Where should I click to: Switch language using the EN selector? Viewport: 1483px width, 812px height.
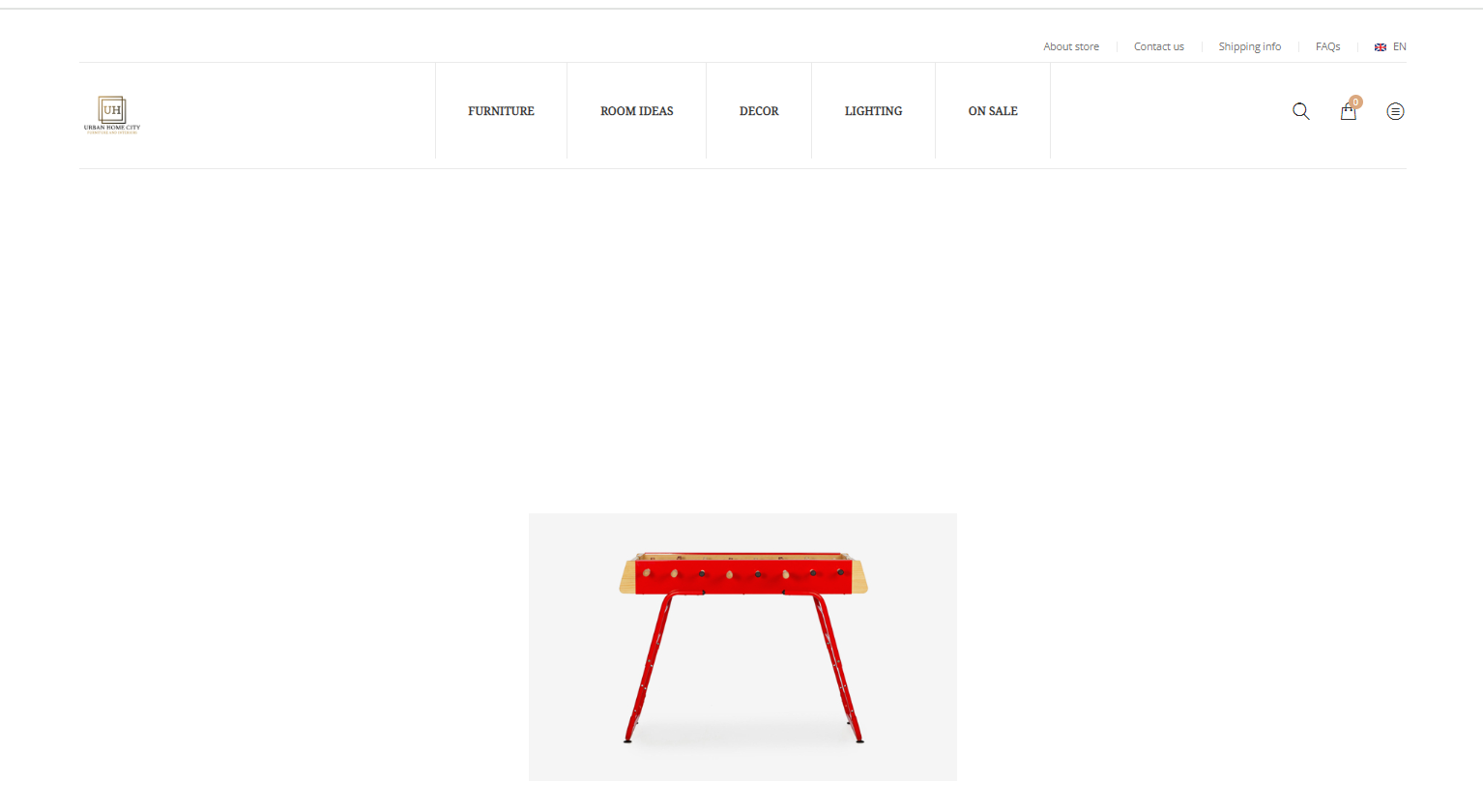pos(1399,46)
